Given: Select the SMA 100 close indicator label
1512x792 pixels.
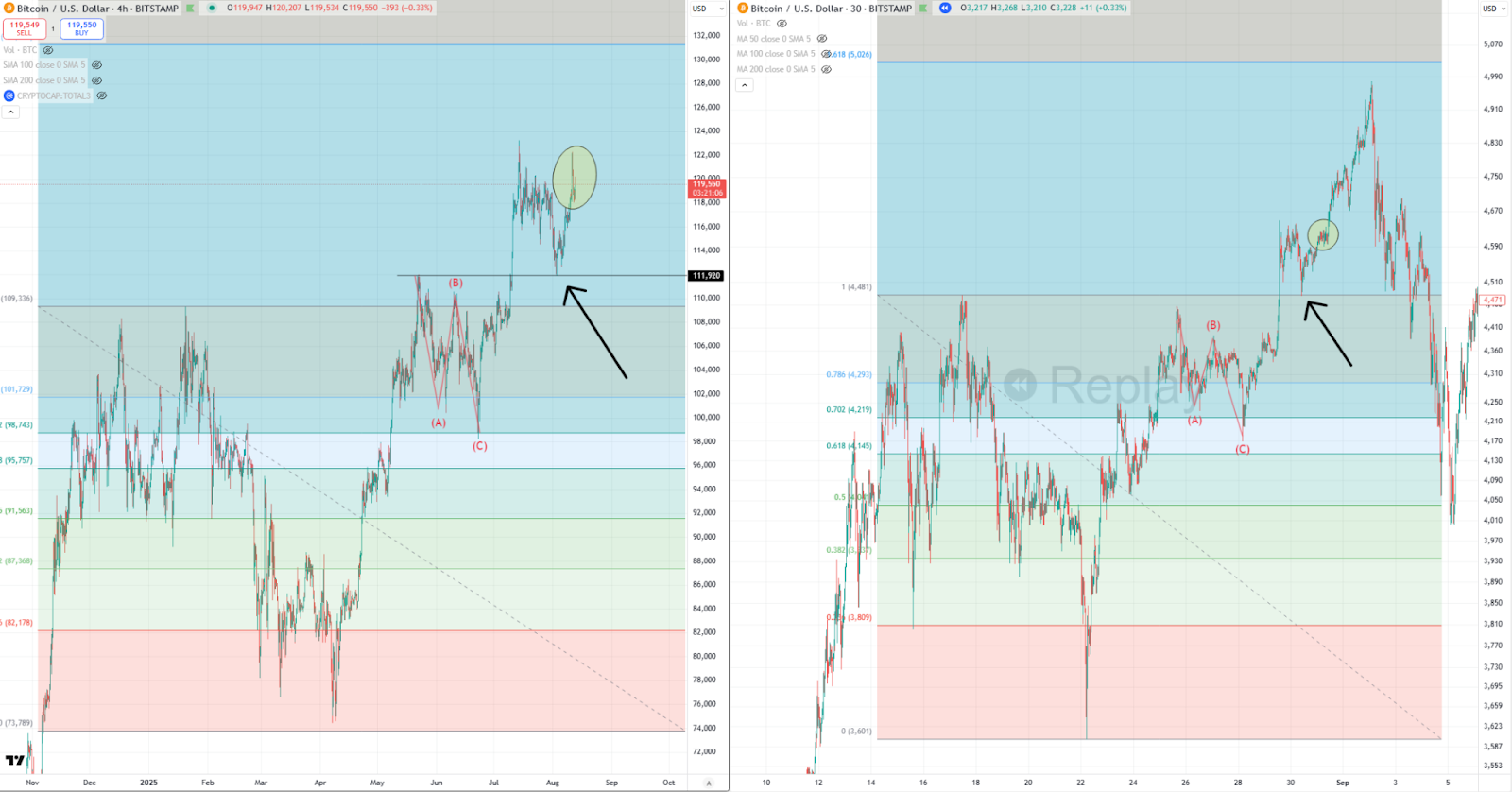Looking at the screenshot, I should [44, 65].
